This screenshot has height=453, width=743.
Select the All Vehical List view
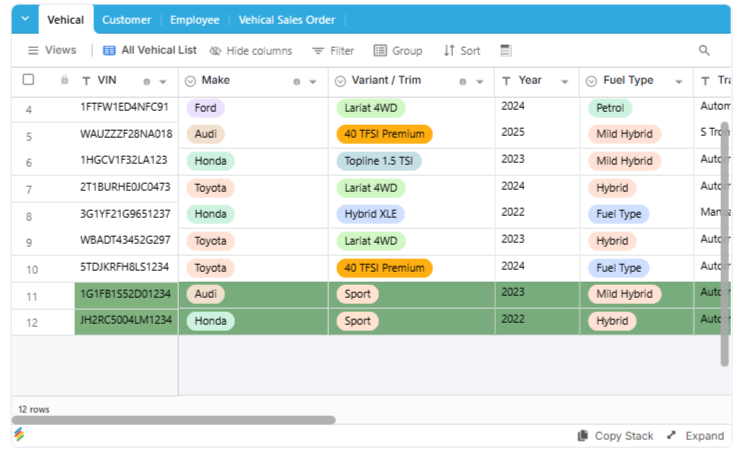[150, 50]
